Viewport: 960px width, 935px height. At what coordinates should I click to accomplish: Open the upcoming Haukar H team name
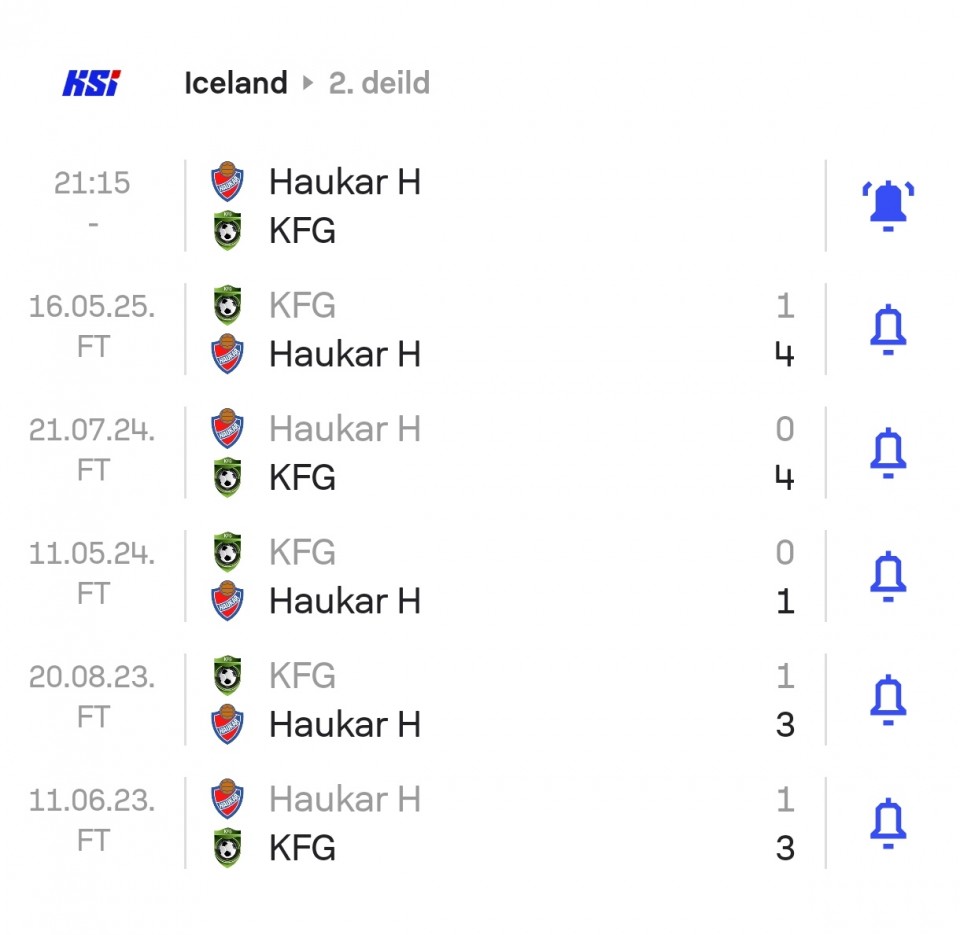point(345,182)
